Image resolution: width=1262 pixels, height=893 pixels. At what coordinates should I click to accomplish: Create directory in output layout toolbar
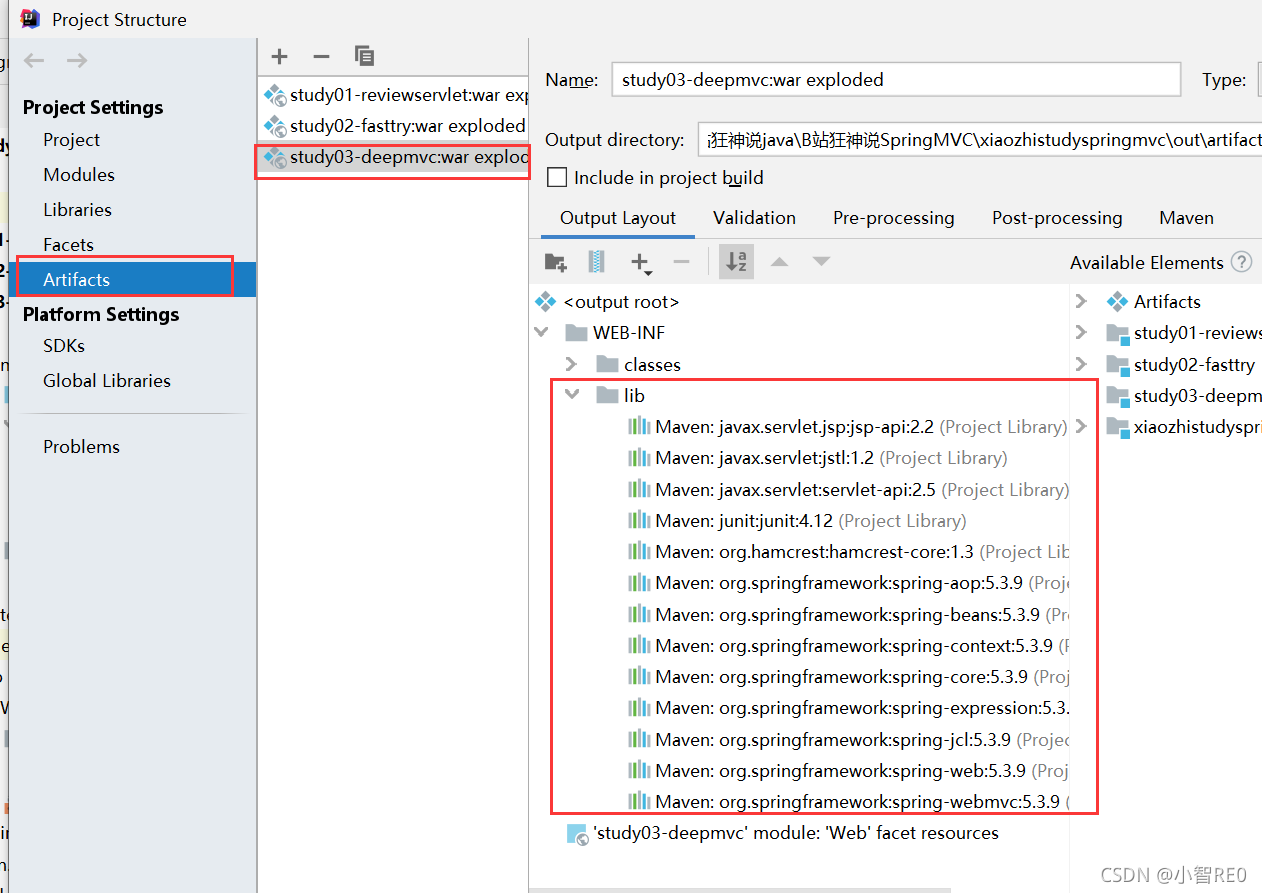coord(556,262)
